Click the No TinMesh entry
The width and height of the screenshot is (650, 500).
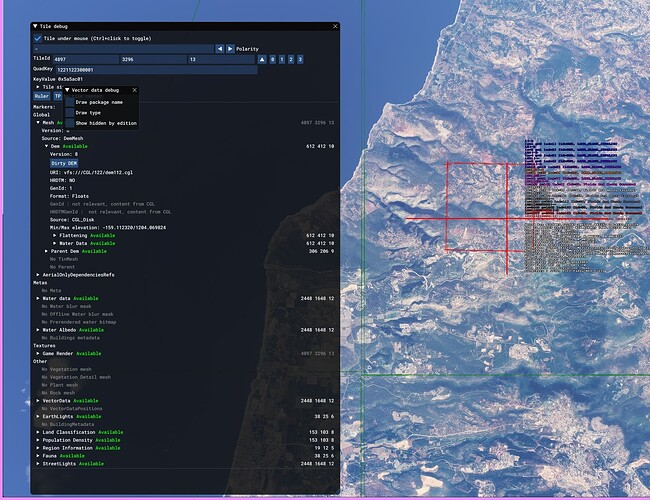click(x=64, y=259)
